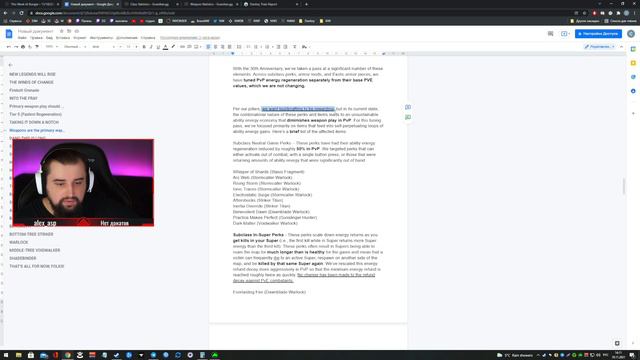The width and height of the screenshot is (640, 360).
Task: Open text color picker
Action: (x=165, y=47)
